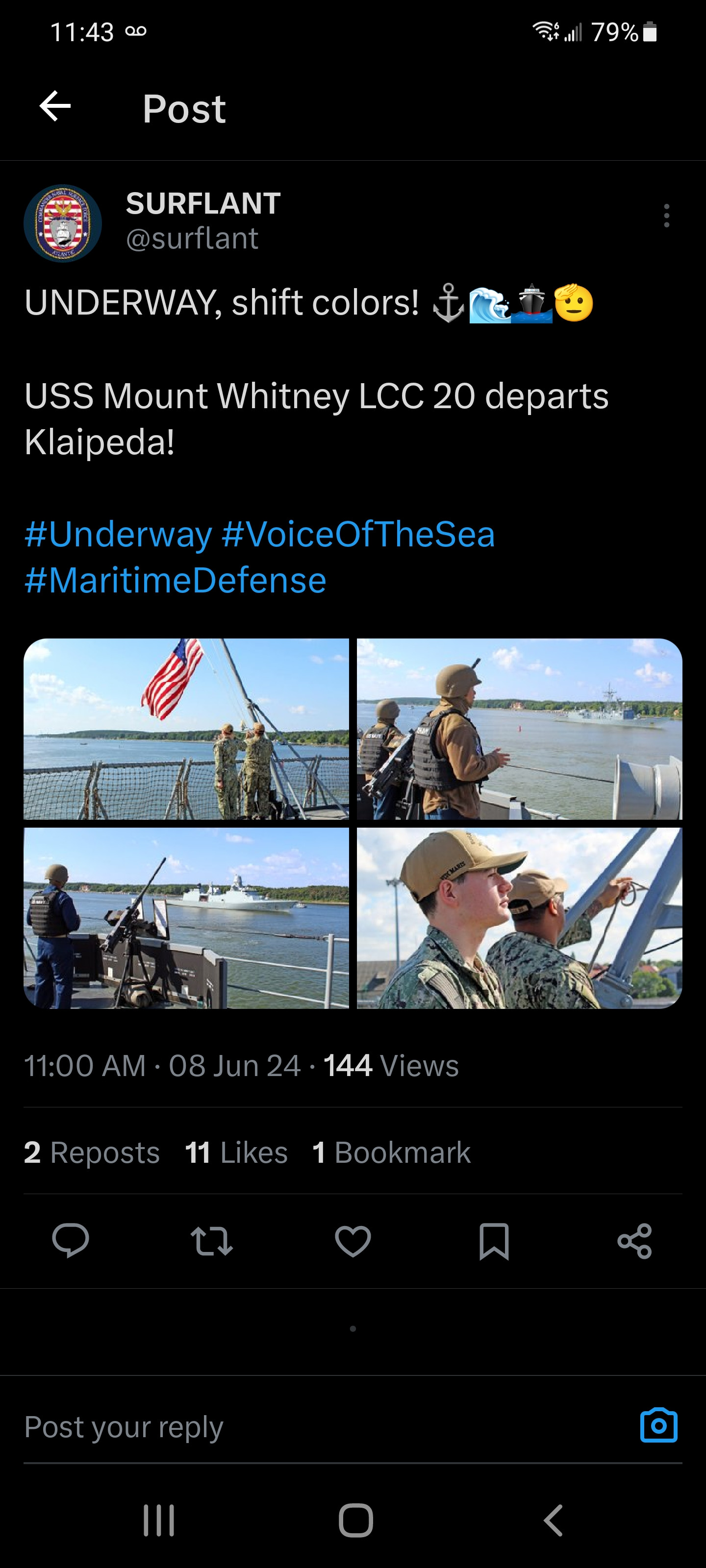View the 2 Reposts list
Image resolution: width=706 pixels, height=1568 pixels.
click(92, 1152)
